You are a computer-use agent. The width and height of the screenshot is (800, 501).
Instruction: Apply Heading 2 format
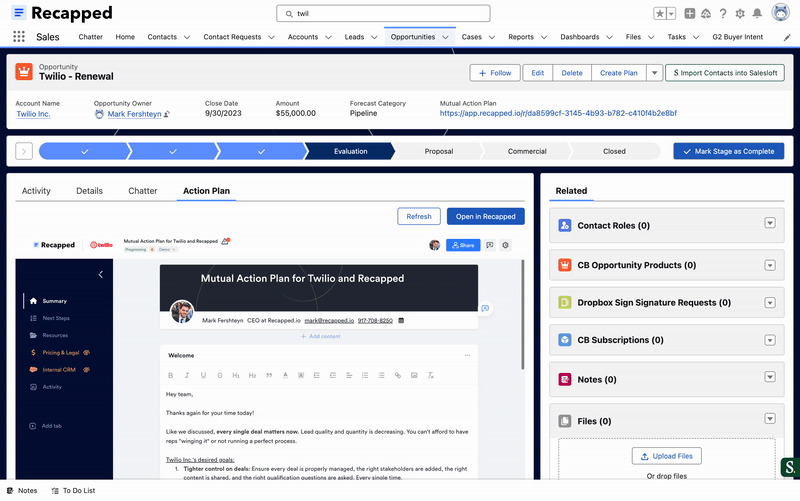[252, 375]
